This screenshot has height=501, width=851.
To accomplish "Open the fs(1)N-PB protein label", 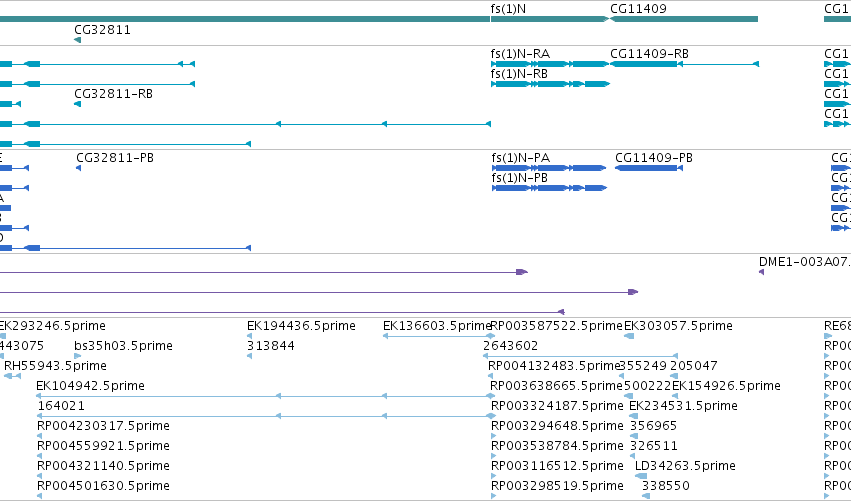I will [520, 178].
